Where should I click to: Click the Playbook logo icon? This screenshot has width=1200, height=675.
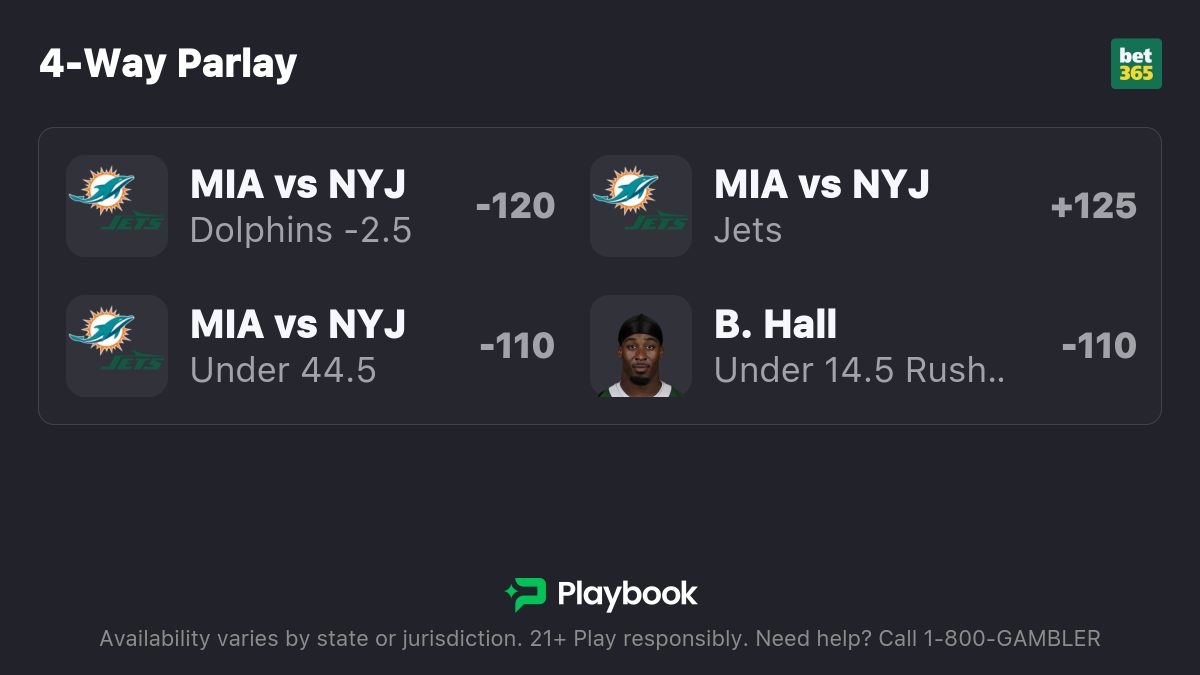point(525,595)
